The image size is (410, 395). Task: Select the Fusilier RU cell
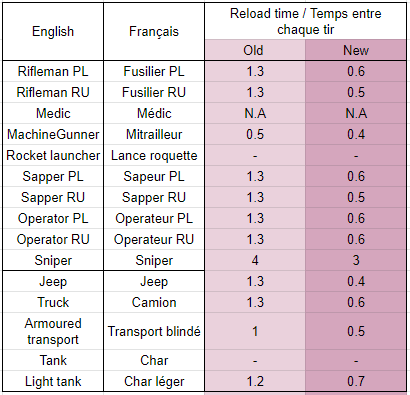point(154,92)
